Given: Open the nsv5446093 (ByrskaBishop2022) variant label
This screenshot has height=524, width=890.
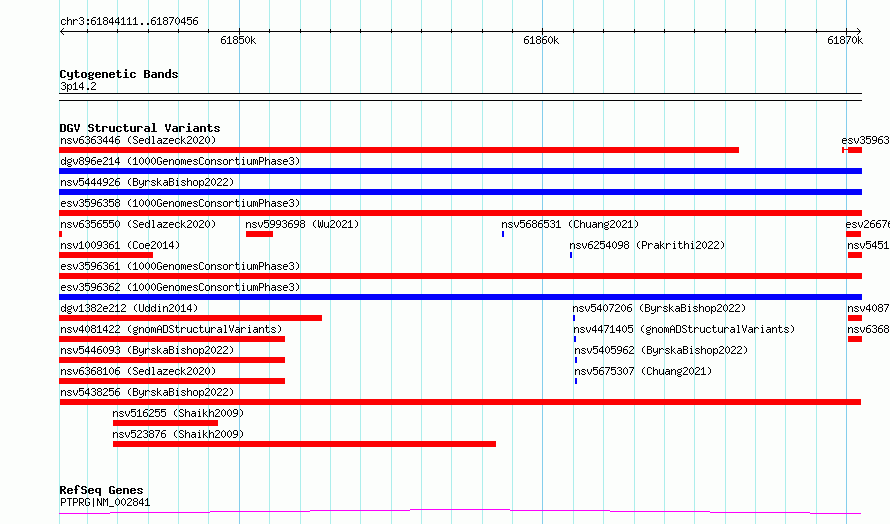Looking at the screenshot, I should (147, 350).
